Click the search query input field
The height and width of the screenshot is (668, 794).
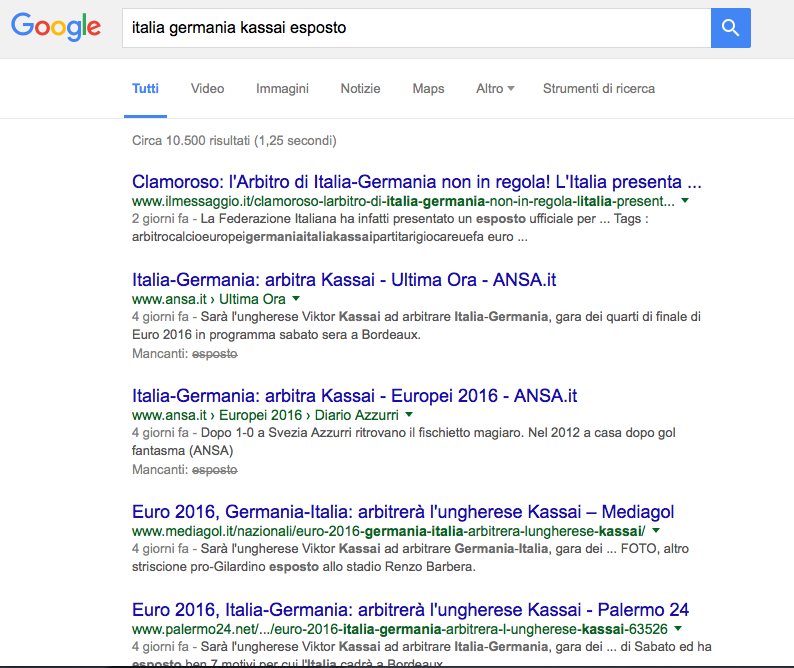415,28
